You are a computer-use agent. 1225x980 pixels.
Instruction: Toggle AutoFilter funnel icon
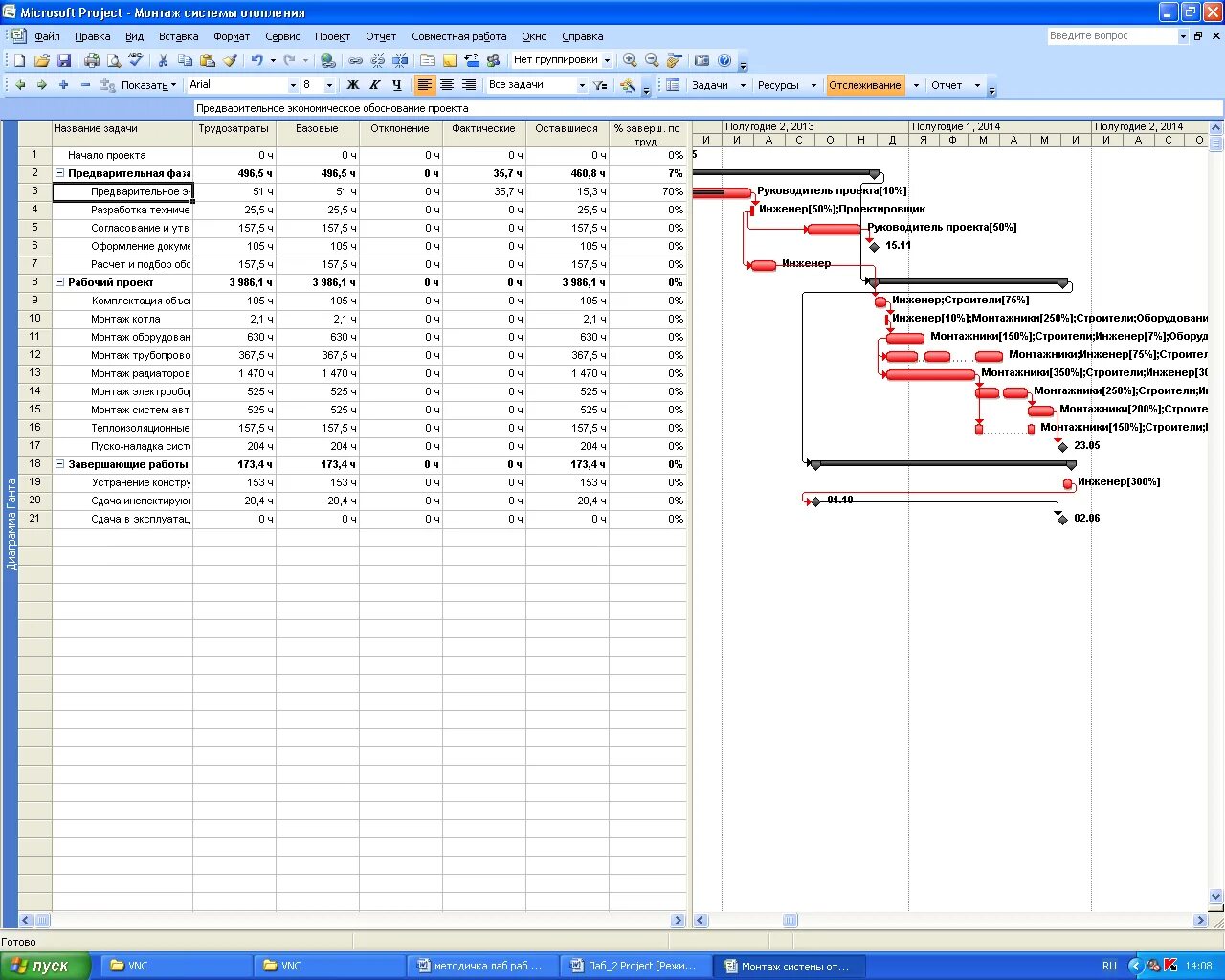[600, 85]
